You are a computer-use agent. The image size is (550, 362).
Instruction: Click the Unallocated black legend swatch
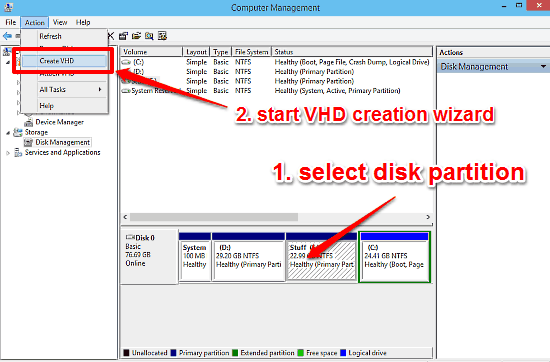pyautogui.click(x=126, y=353)
